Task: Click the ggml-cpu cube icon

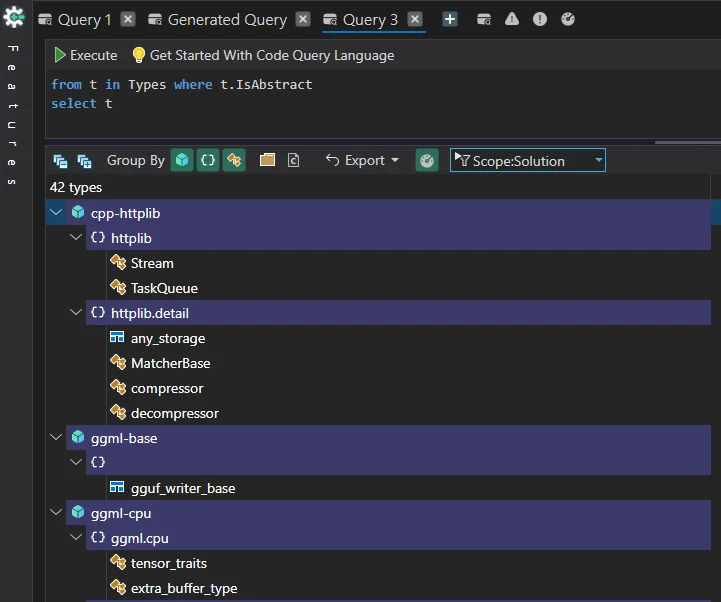Action: pyautogui.click(x=78, y=512)
